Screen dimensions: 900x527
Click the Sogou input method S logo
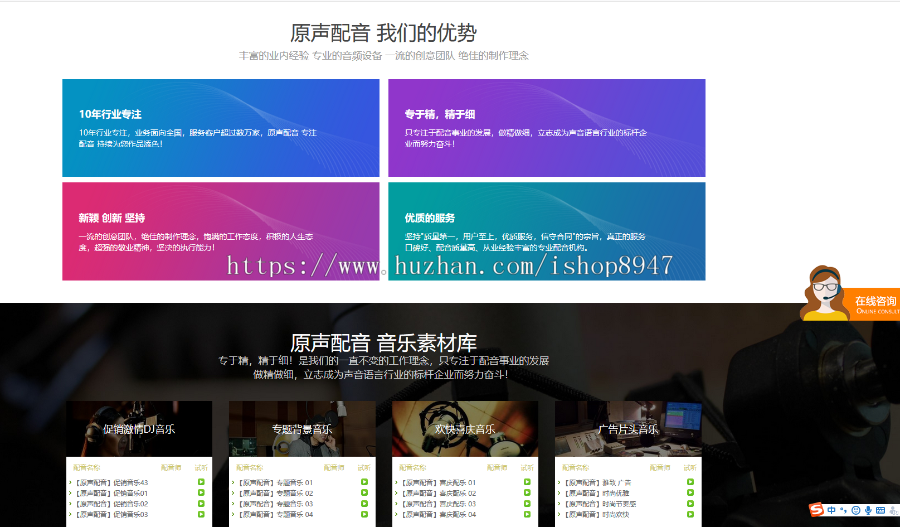pos(816,510)
